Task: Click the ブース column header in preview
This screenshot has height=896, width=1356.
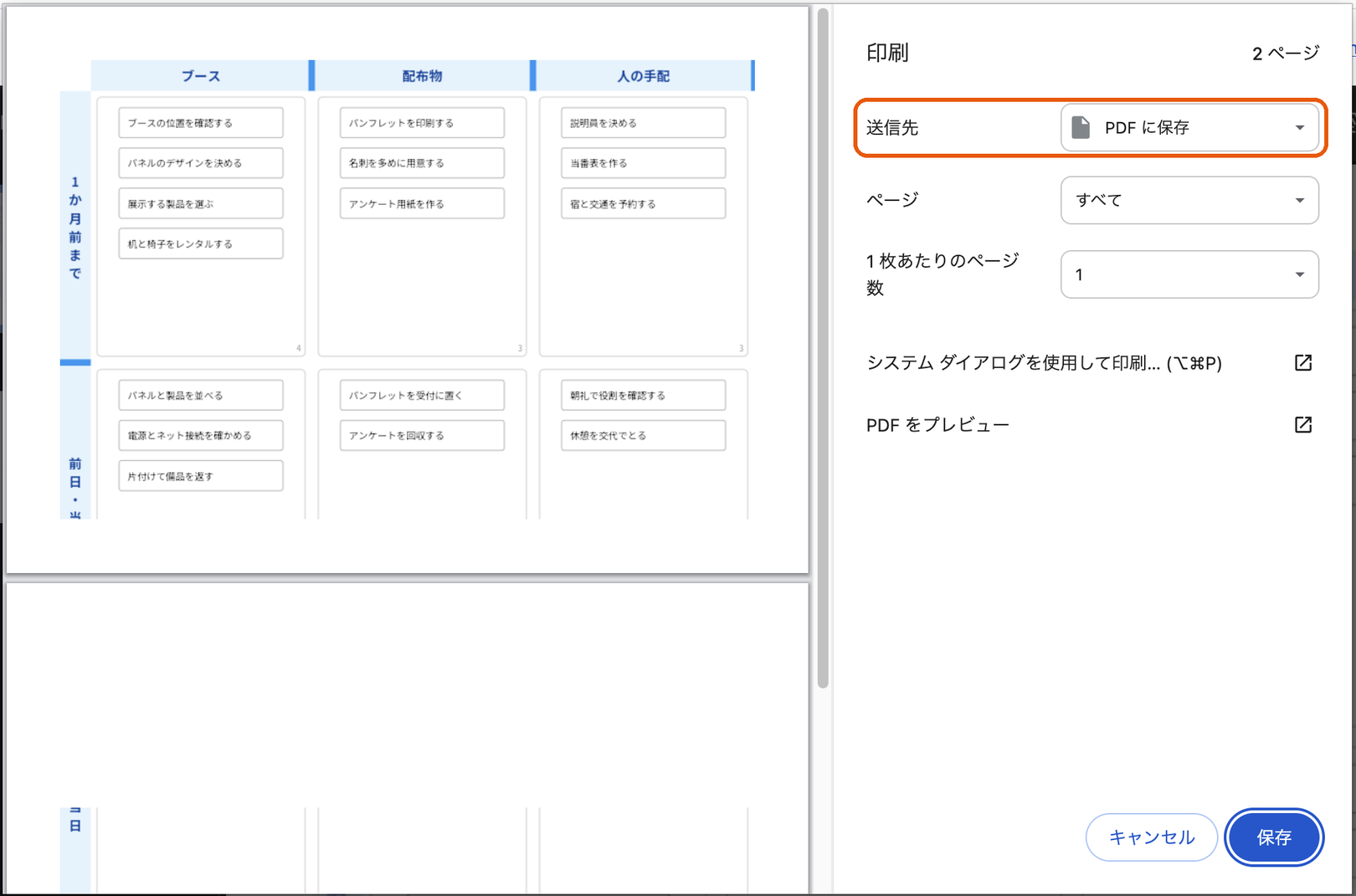Action: point(201,75)
